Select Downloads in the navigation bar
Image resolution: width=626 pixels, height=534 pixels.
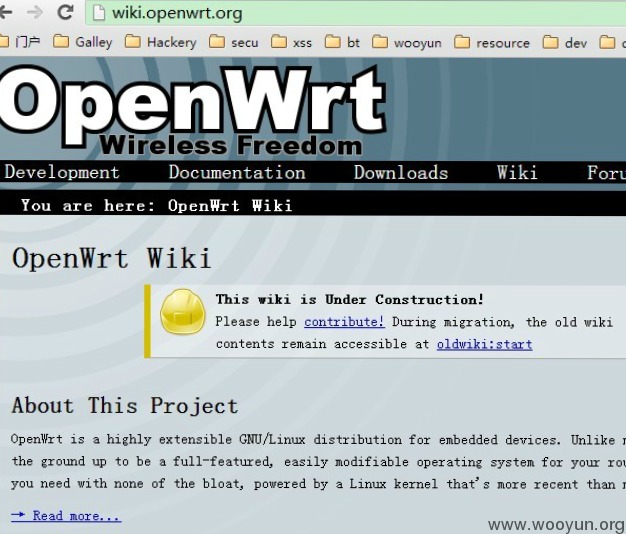click(x=401, y=172)
